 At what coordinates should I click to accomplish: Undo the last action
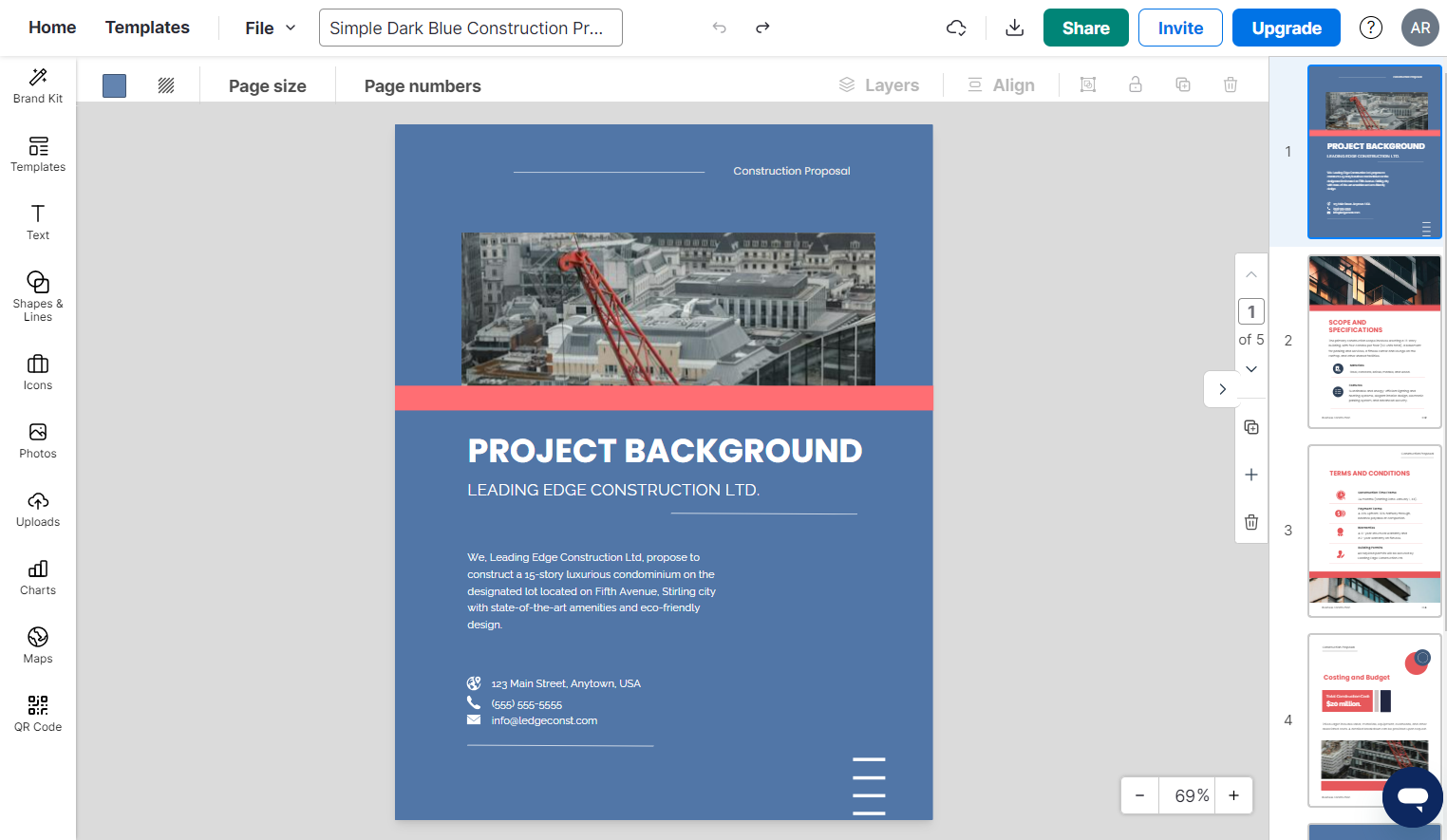pos(719,28)
